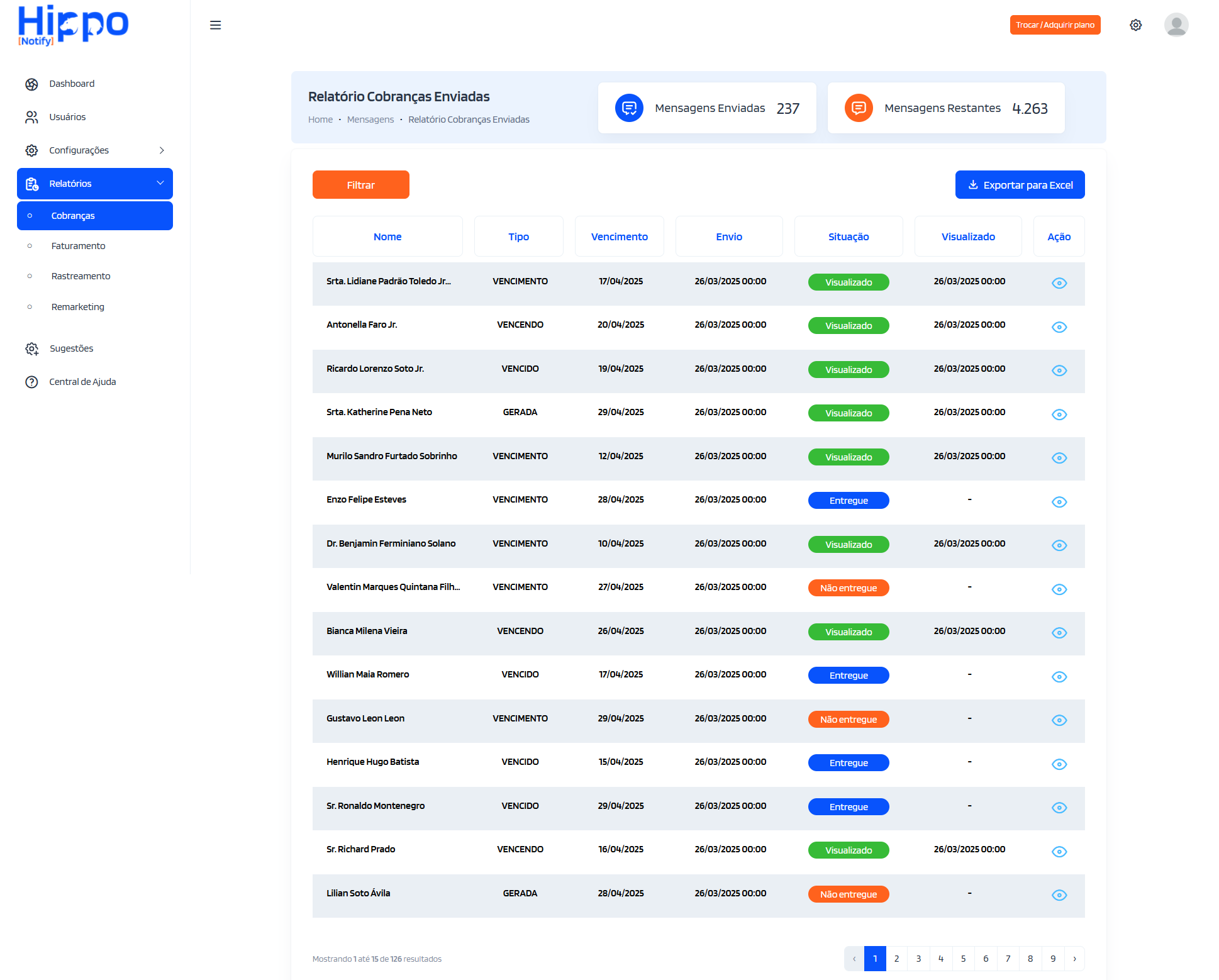
Task: View Gustavo Leon Leon's message details
Action: [1059, 720]
